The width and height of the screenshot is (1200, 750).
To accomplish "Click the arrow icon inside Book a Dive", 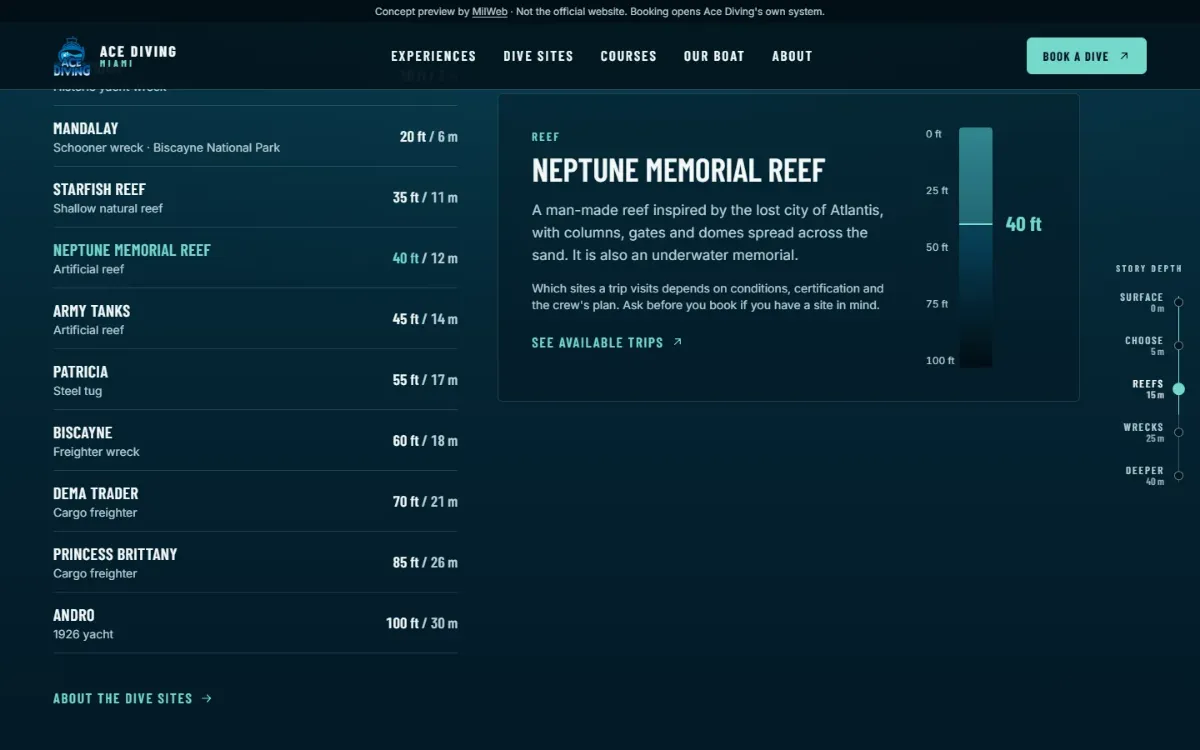I will (x=1124, y=56).
